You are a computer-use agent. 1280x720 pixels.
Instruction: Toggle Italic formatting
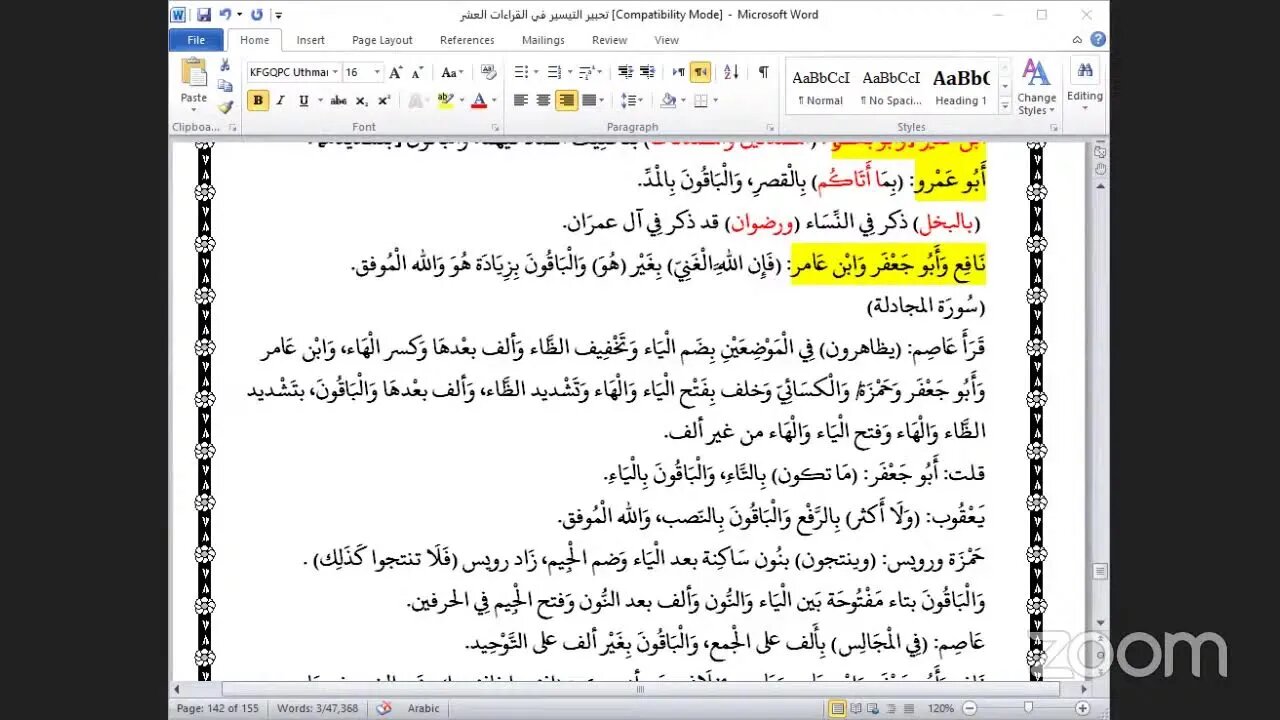pos(280,100)
